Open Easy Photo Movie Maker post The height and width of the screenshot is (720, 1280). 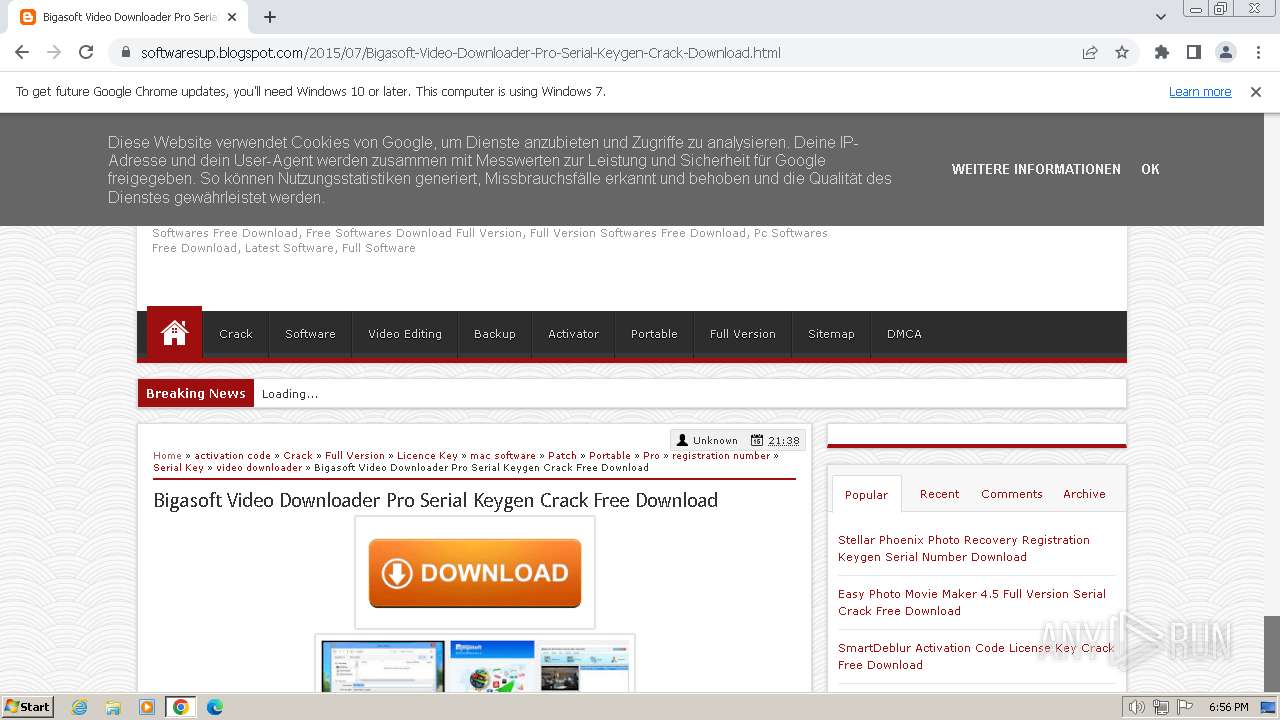972,602
